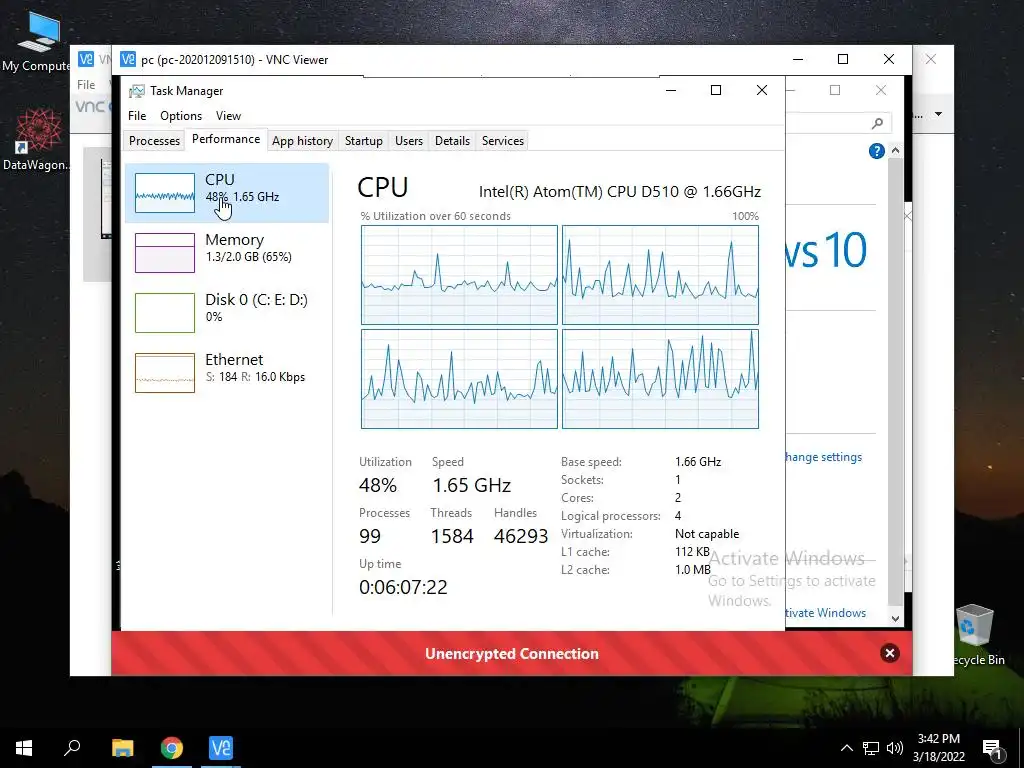Minimize the VNC Viewer window

tap(797, 59)
